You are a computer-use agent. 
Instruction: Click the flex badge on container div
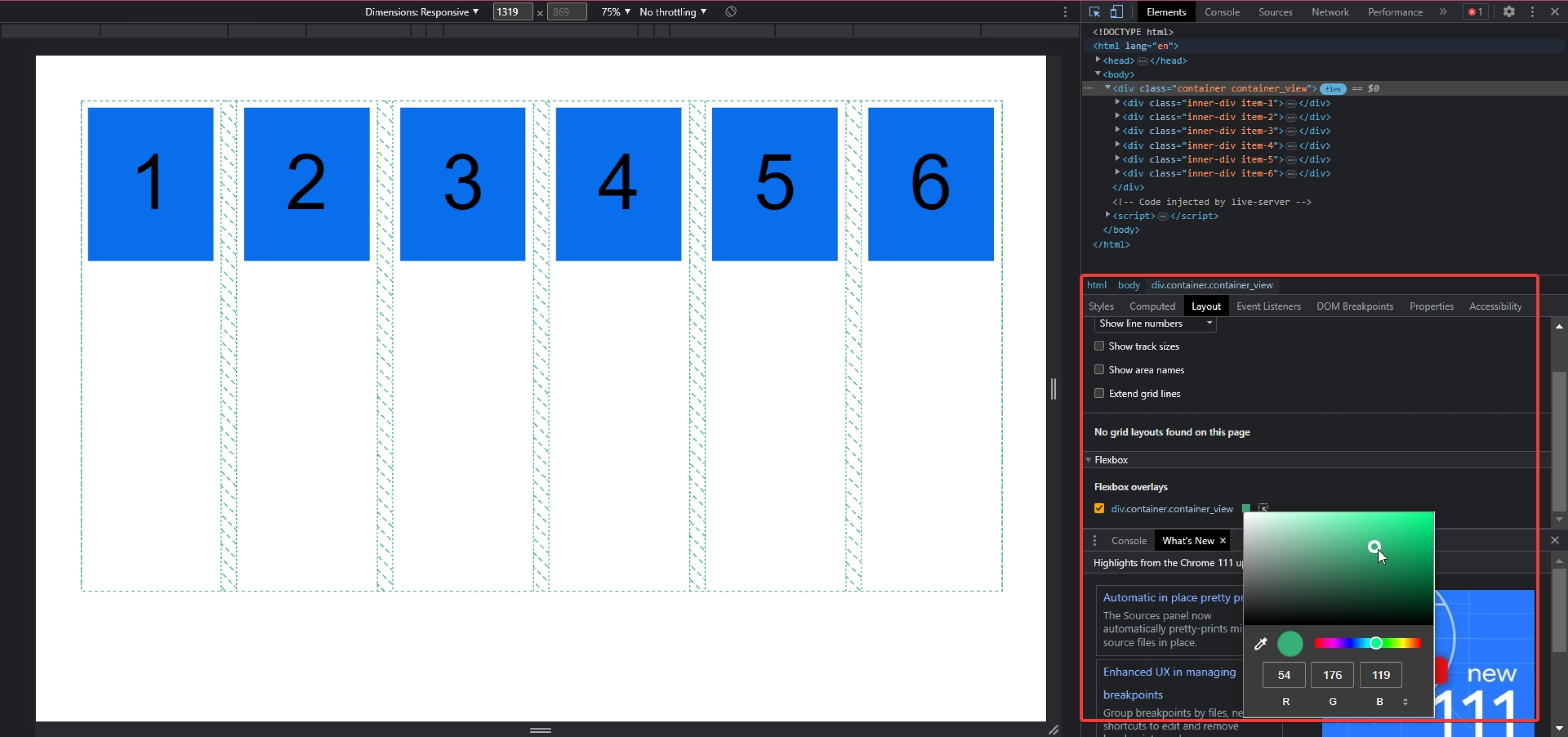[1332, 88]
